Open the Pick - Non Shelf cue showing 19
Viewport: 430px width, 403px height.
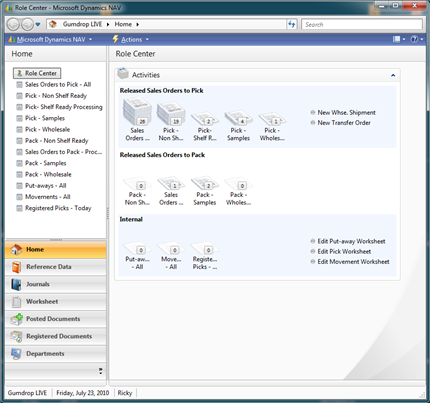[x=171, y=122]
